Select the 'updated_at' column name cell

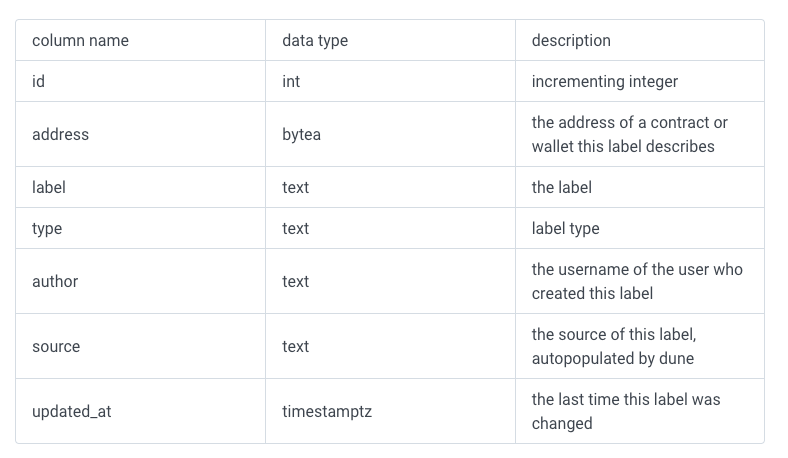click(x=140, y=411)
